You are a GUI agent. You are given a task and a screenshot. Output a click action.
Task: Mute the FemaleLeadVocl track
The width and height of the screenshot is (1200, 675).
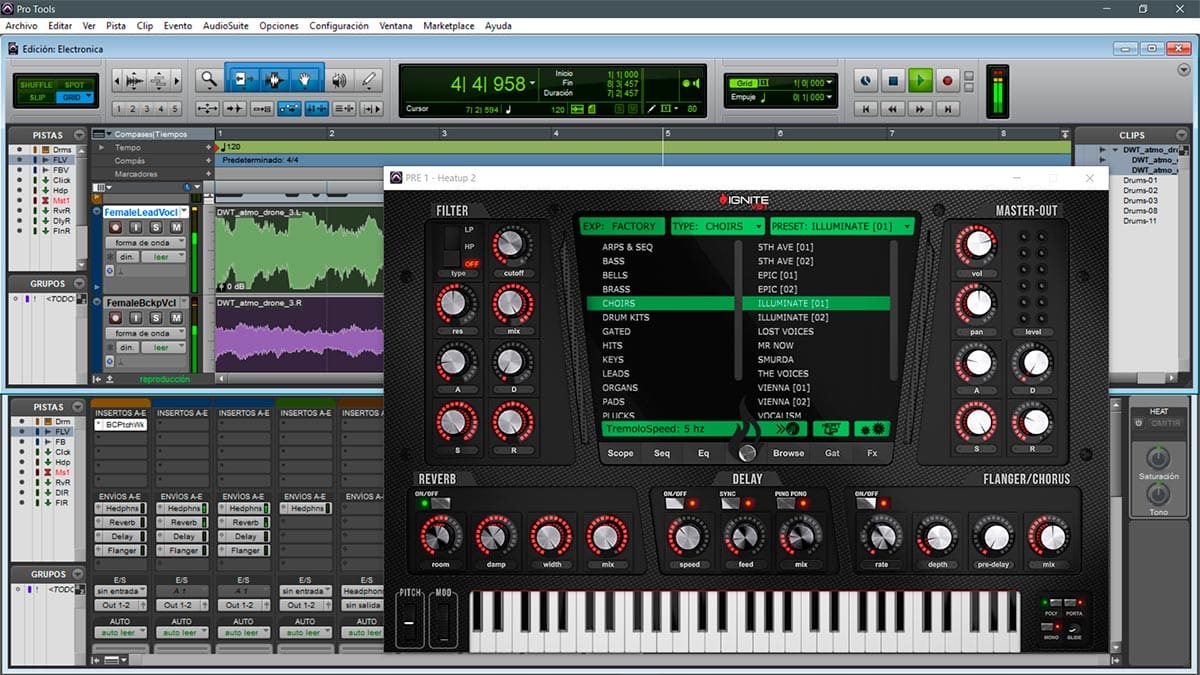pyautogui.click(x=176, y=228)
